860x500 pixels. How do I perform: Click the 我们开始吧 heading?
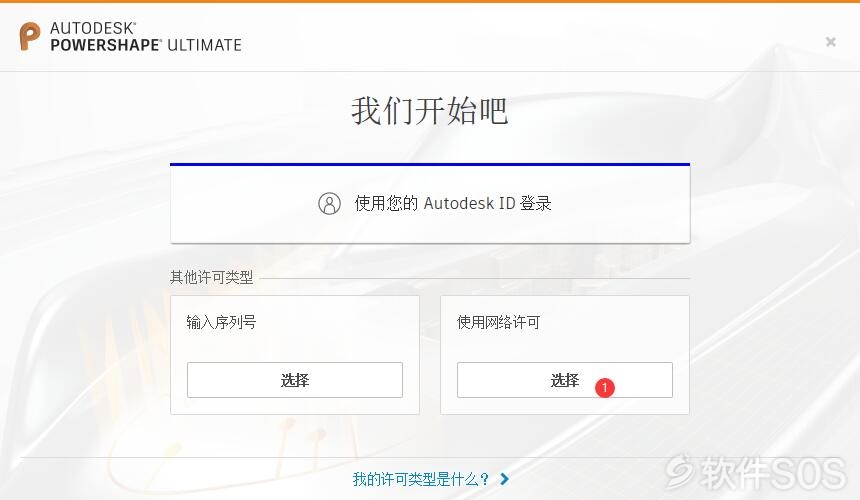[x=430, y=111]
